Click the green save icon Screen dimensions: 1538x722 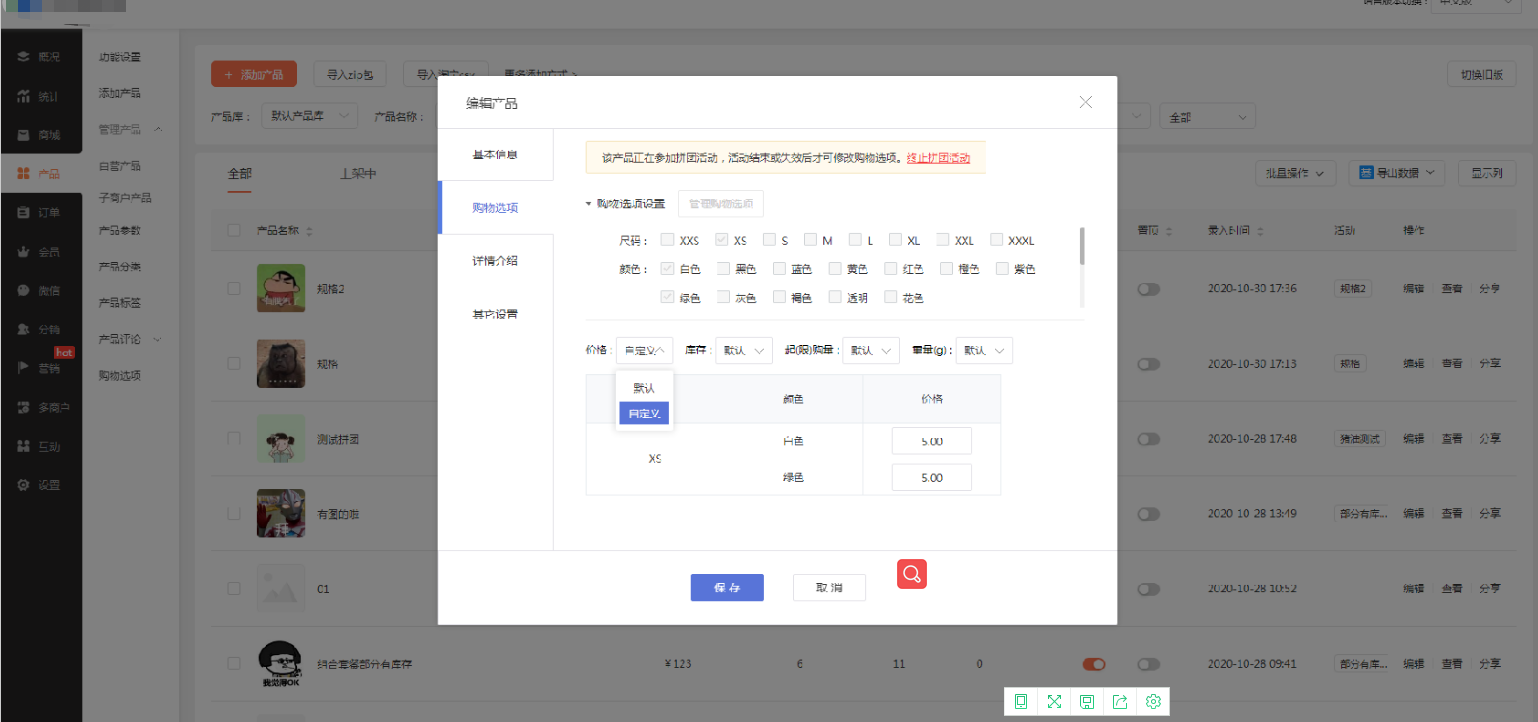pos(1087,702)
